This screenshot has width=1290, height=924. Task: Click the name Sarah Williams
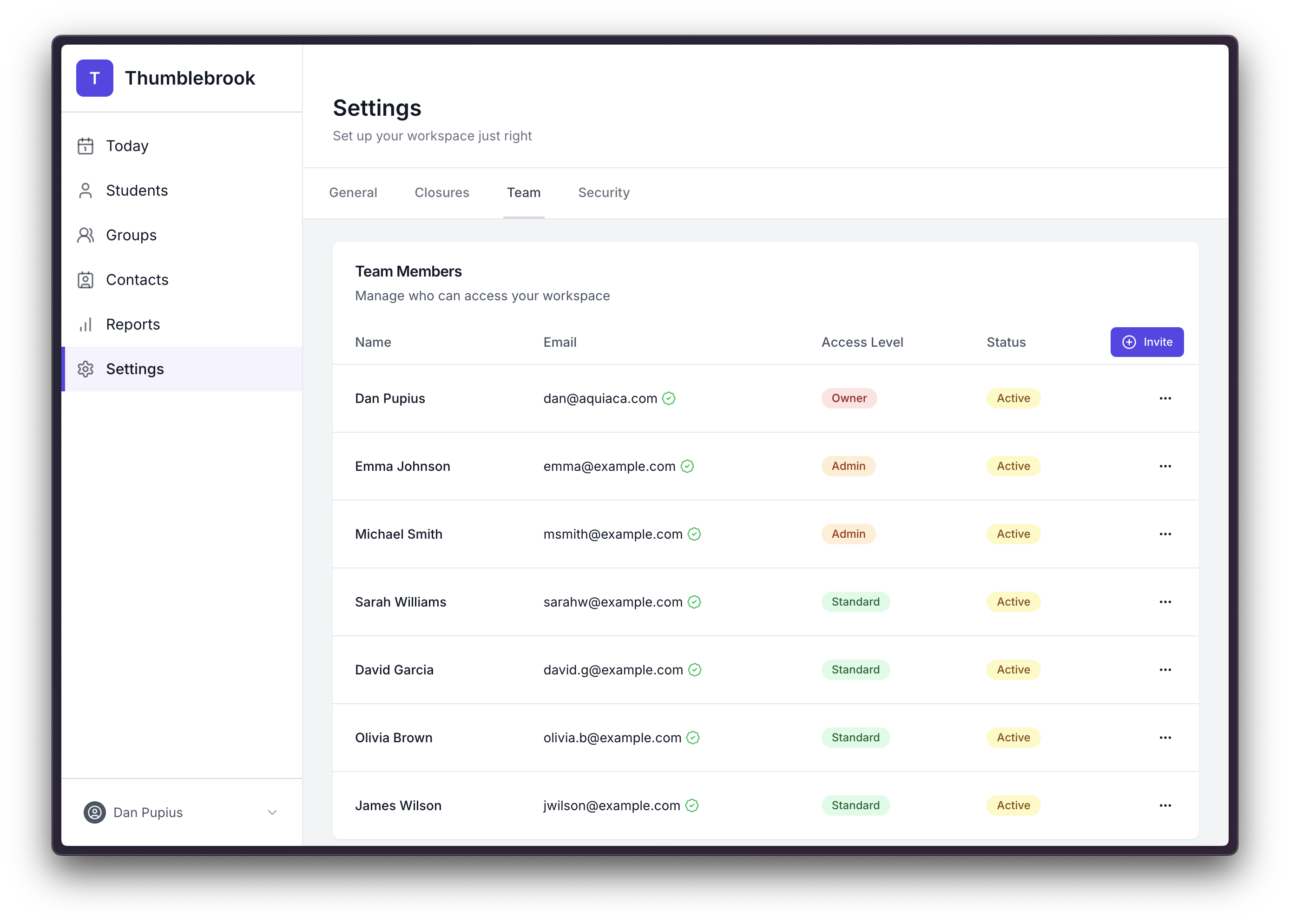401,602
